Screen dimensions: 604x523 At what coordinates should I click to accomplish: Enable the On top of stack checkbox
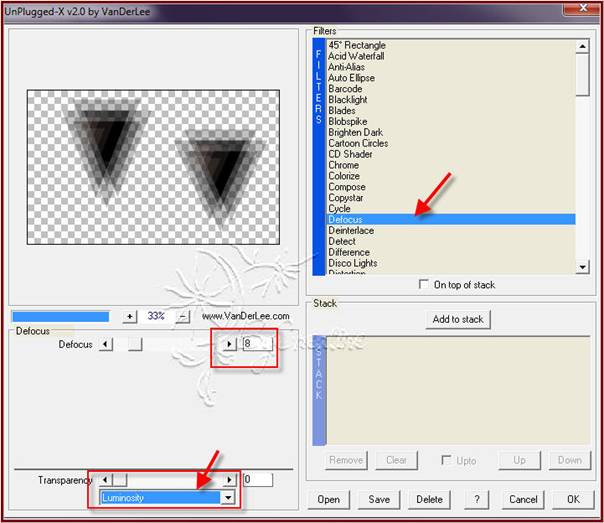[x=425, y=285]
